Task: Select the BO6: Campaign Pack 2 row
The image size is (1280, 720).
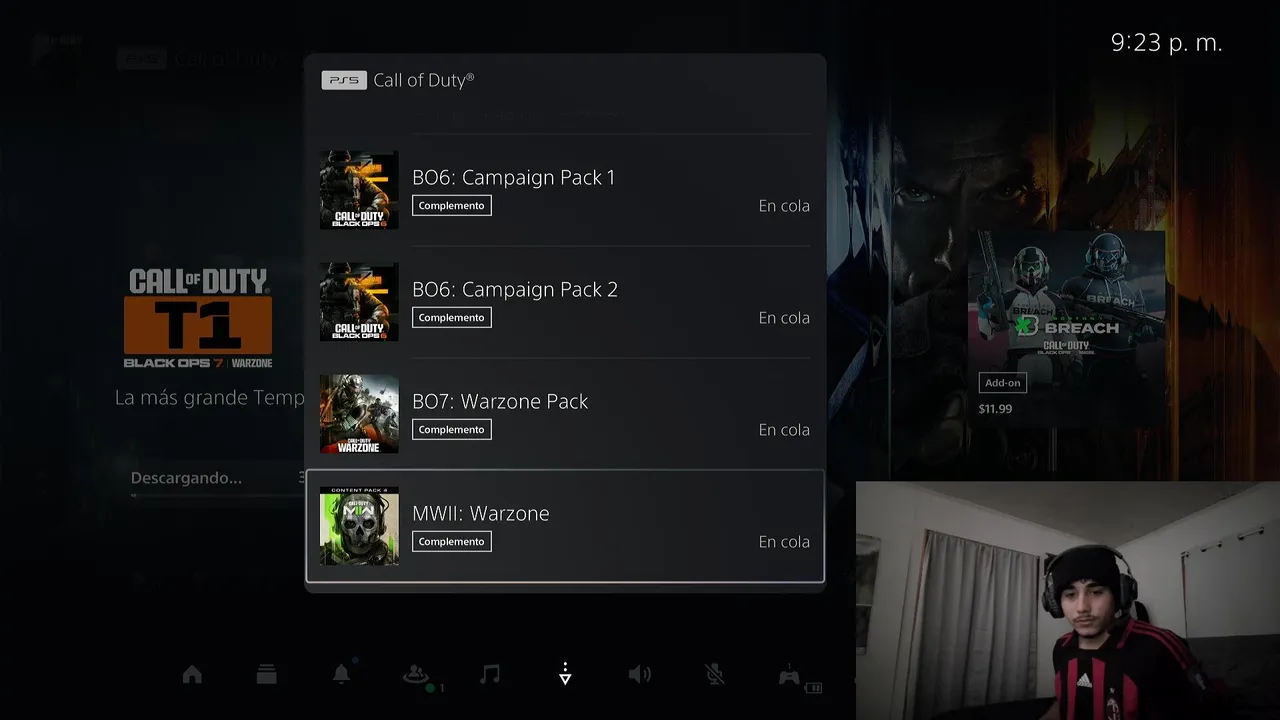Action: pyautogui.click(x=565, y=302)
